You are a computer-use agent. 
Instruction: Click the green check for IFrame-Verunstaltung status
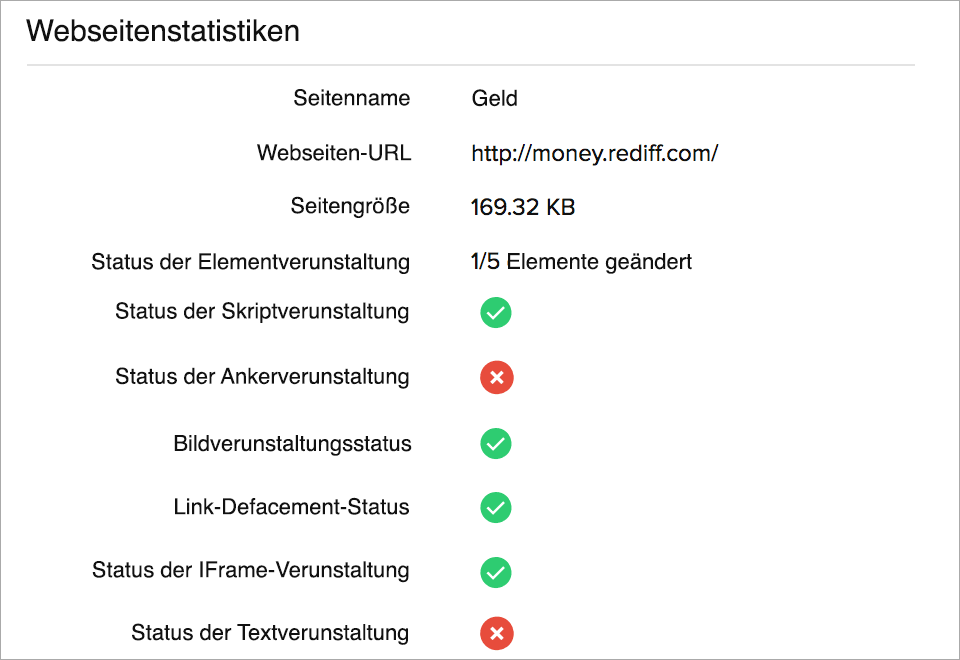[496, 572]
